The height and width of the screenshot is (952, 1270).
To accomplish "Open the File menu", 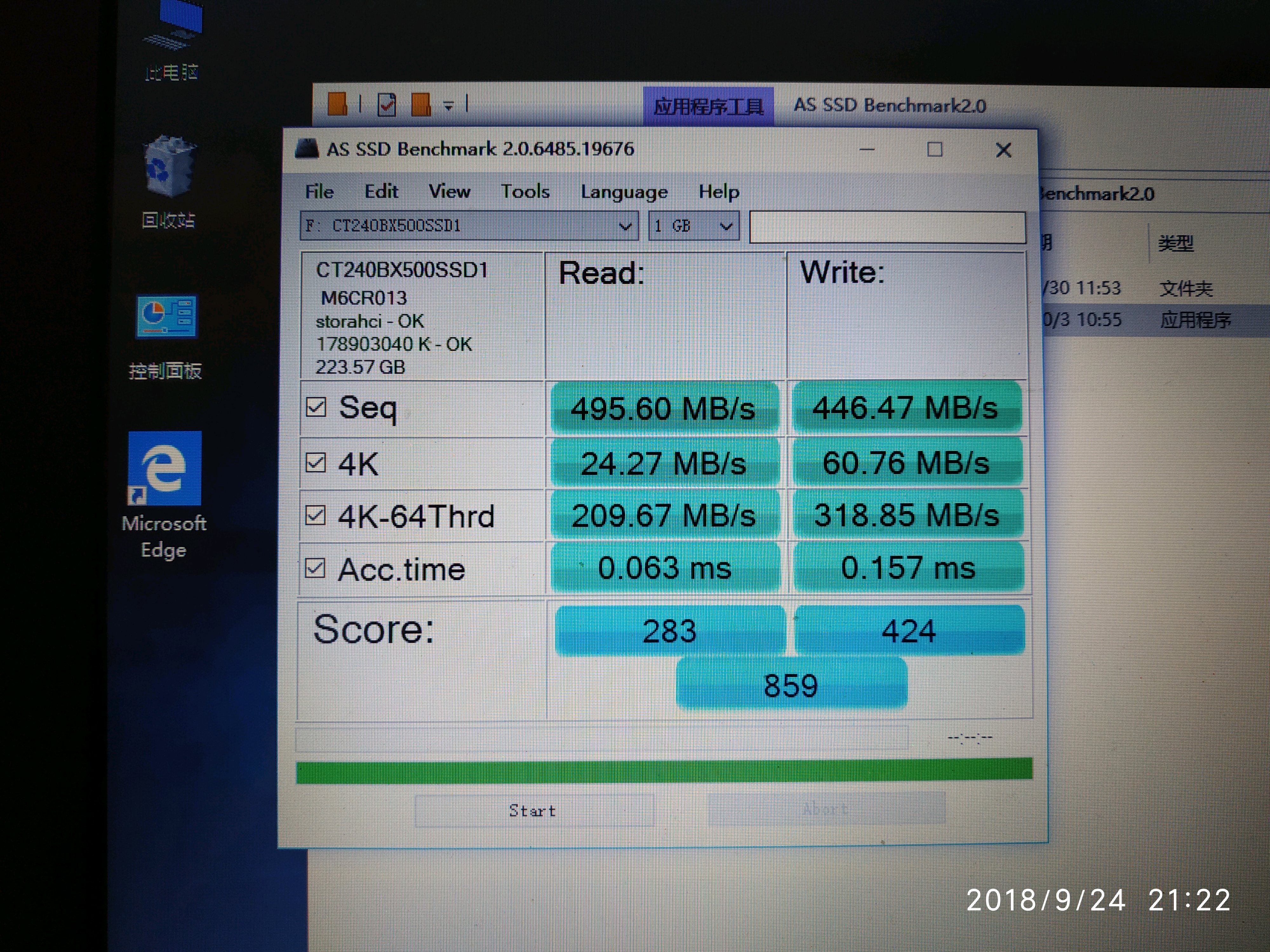I will [319, 191].
